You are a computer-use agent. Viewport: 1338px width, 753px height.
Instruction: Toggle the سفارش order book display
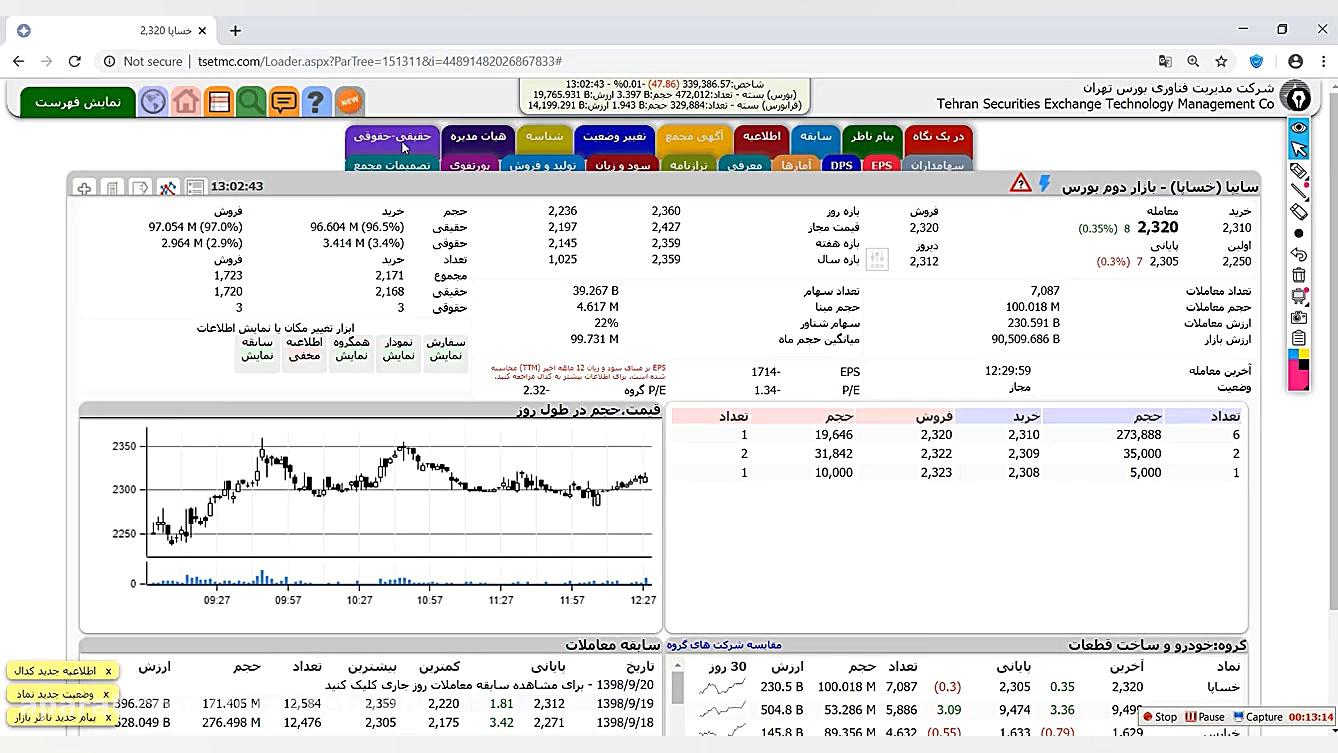pyautogui.click(x=446, y=349)
